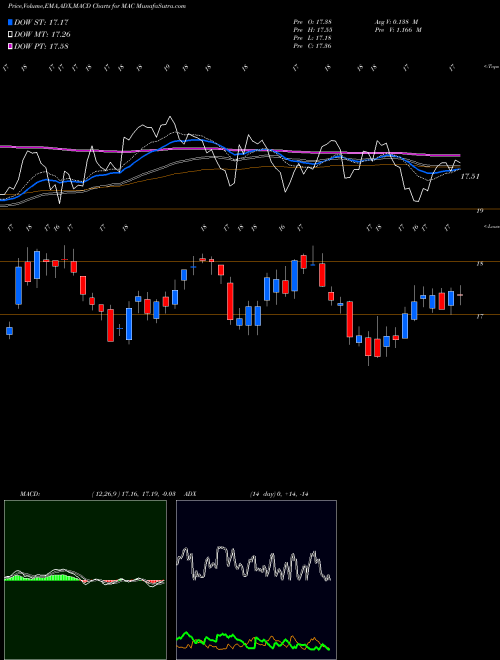Click the 'Pre C: 17.36' value
This screenshot has width=500, height=660.
[x=312, y=46]
